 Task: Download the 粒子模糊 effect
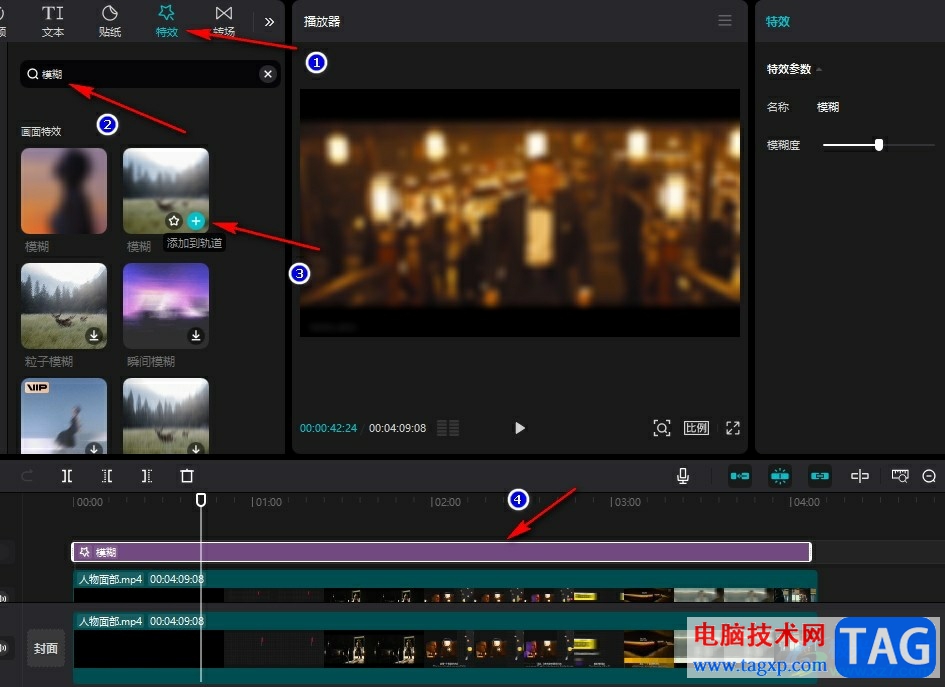(x=94, y=335)
